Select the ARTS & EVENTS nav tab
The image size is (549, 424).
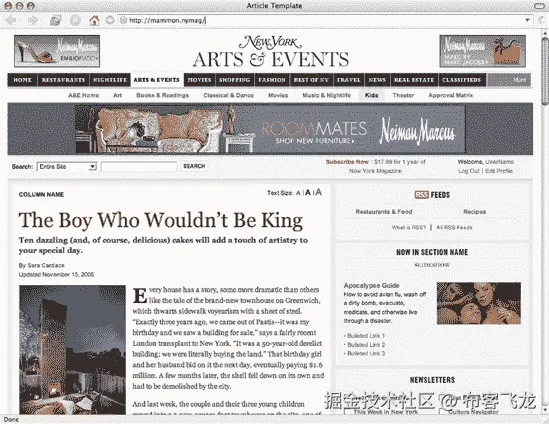tap(157, 80)
